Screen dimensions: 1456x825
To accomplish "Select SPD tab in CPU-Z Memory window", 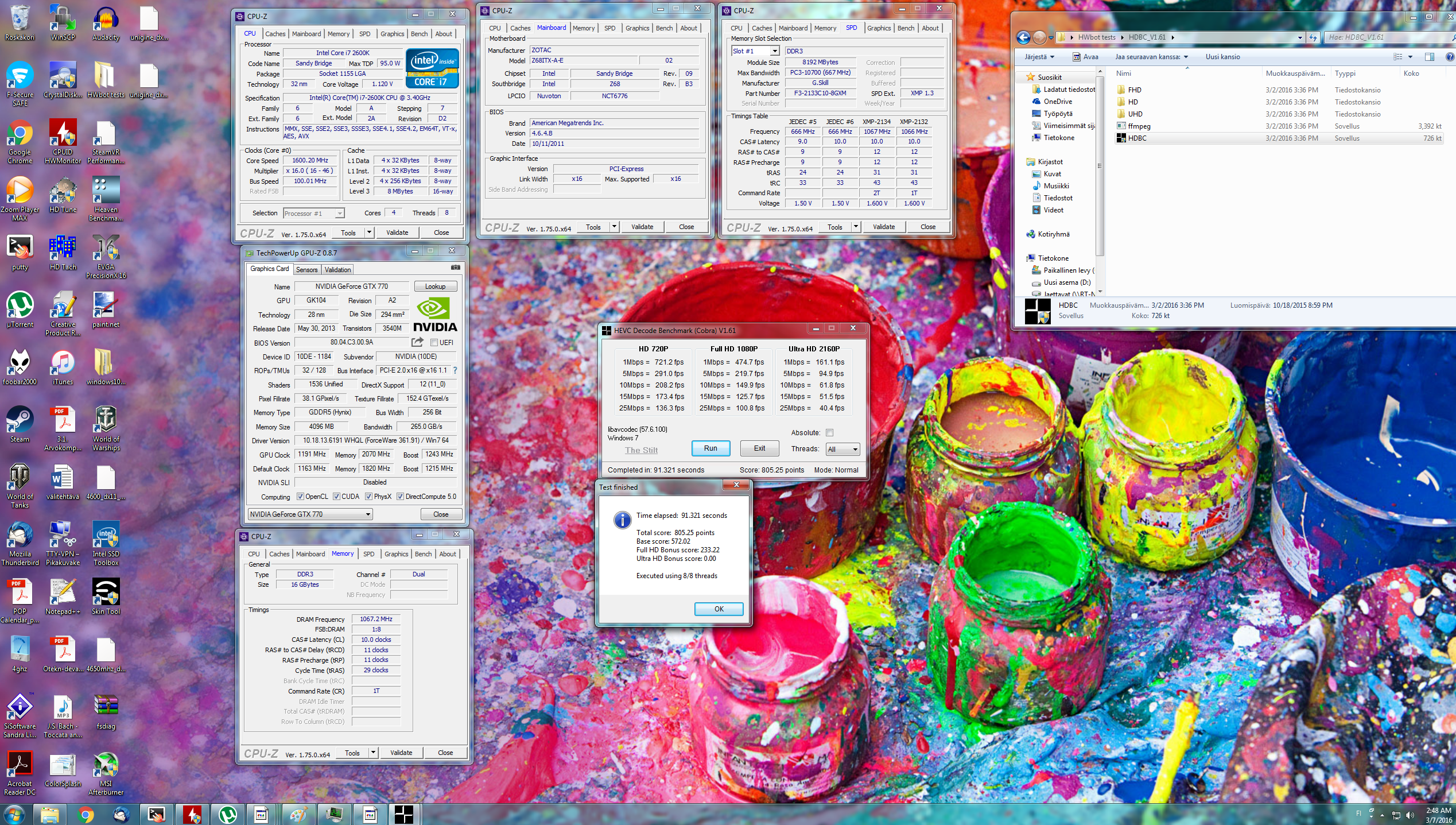I will [x=368, y=554].
